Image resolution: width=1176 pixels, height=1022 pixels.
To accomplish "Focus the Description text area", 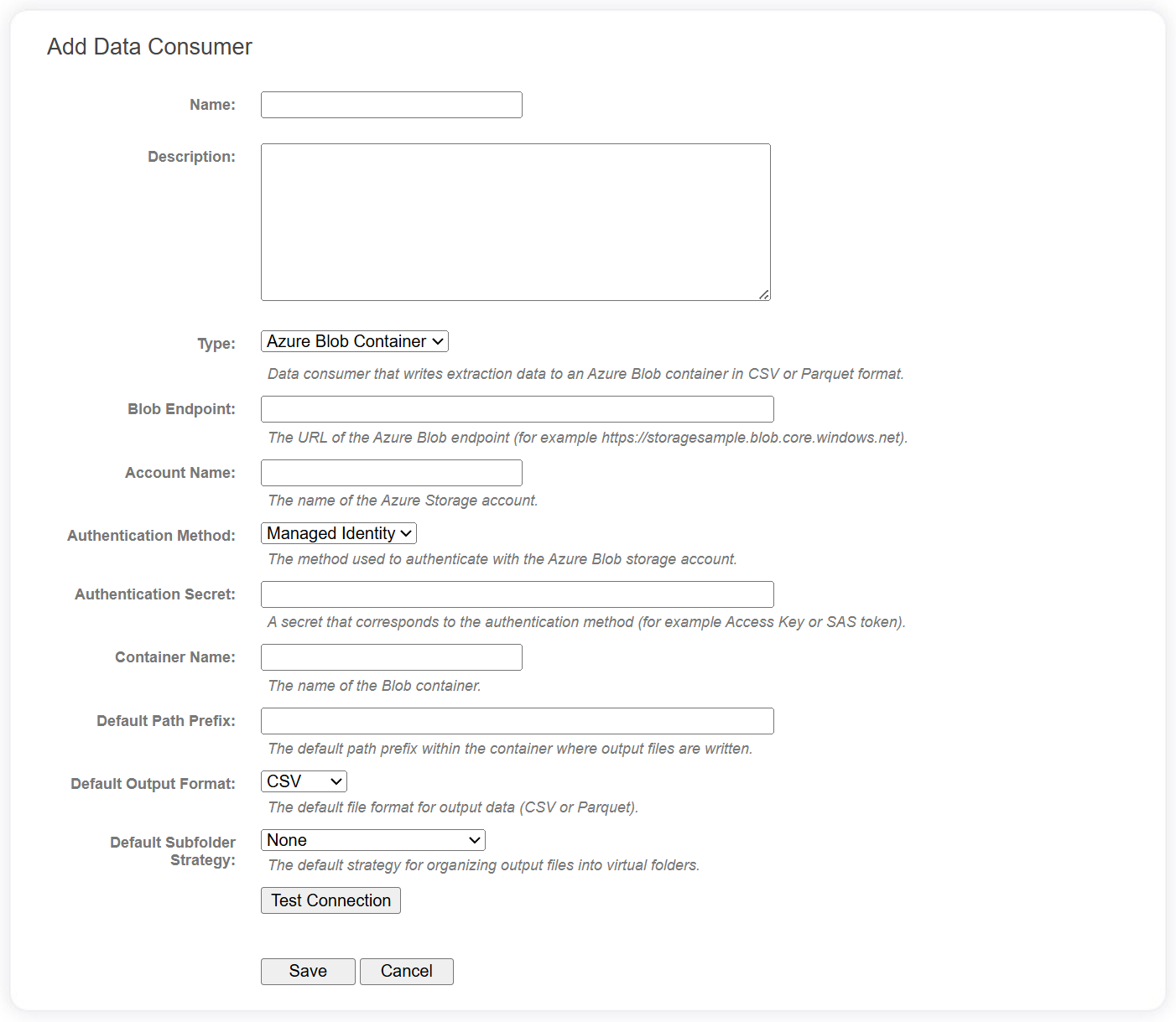I will (515, 222).
